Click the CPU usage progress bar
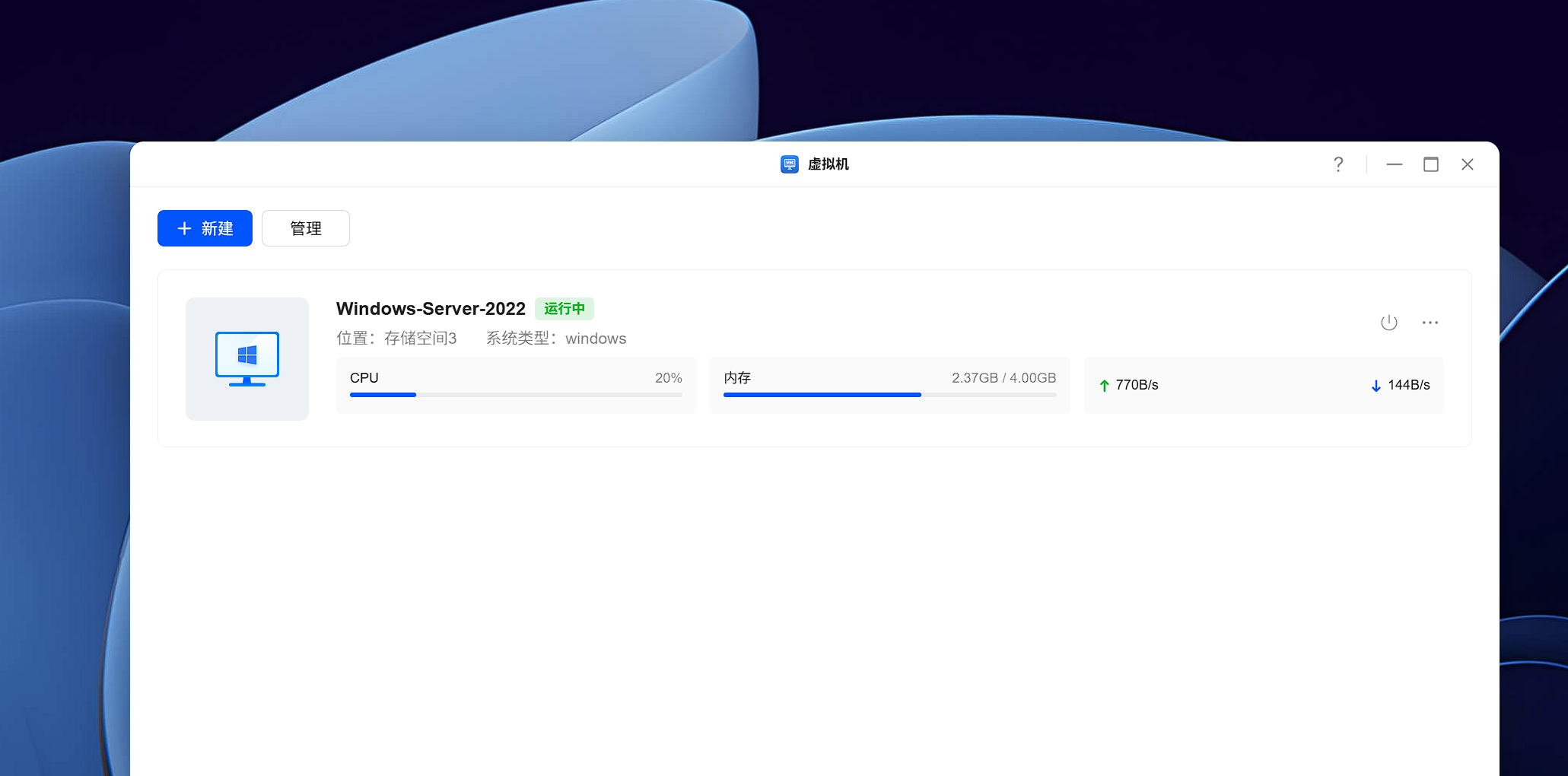 (516, 395)
